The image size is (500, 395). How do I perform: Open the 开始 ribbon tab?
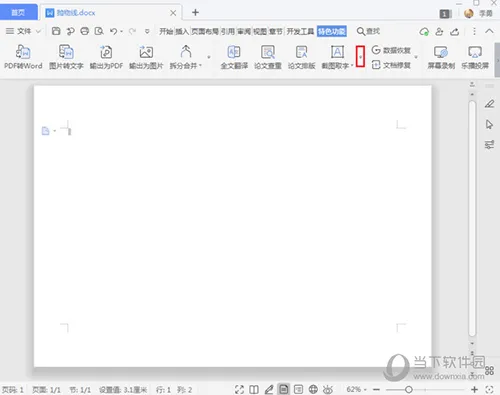coord(166,32)
